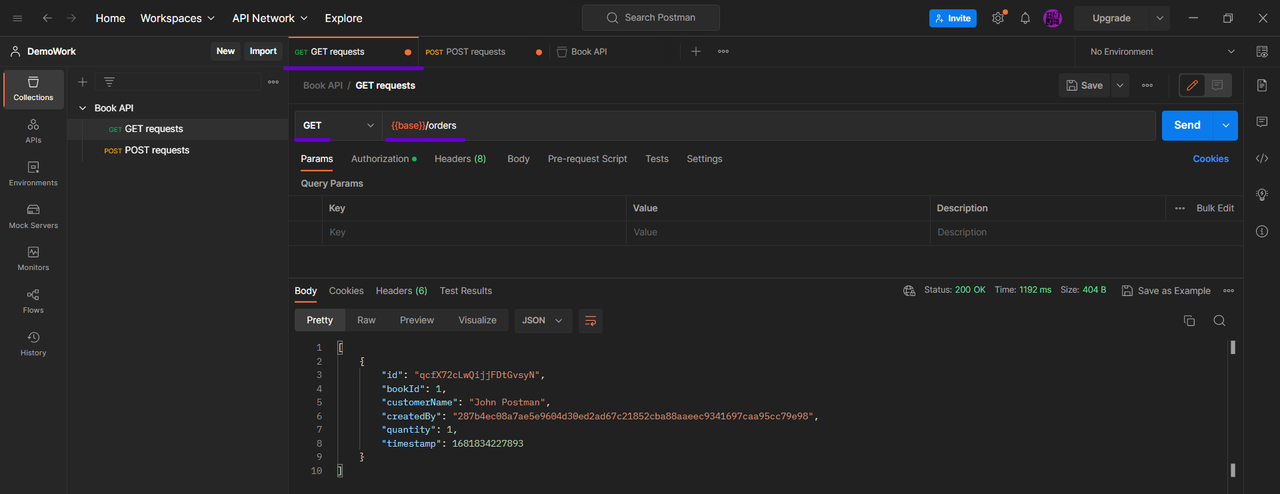The image size is (1280, 494).
Task: Search within the response body
Action: coord(1219,321)
